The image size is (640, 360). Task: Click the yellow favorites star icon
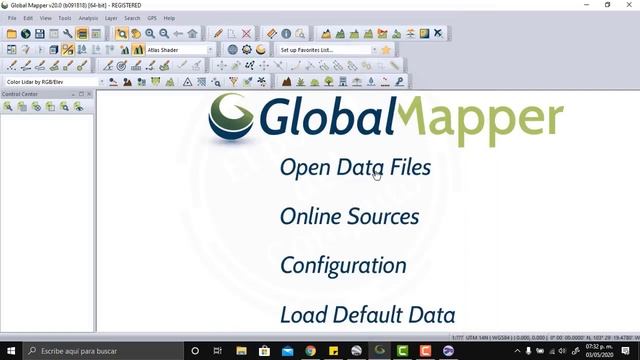(x=385, y=50)
